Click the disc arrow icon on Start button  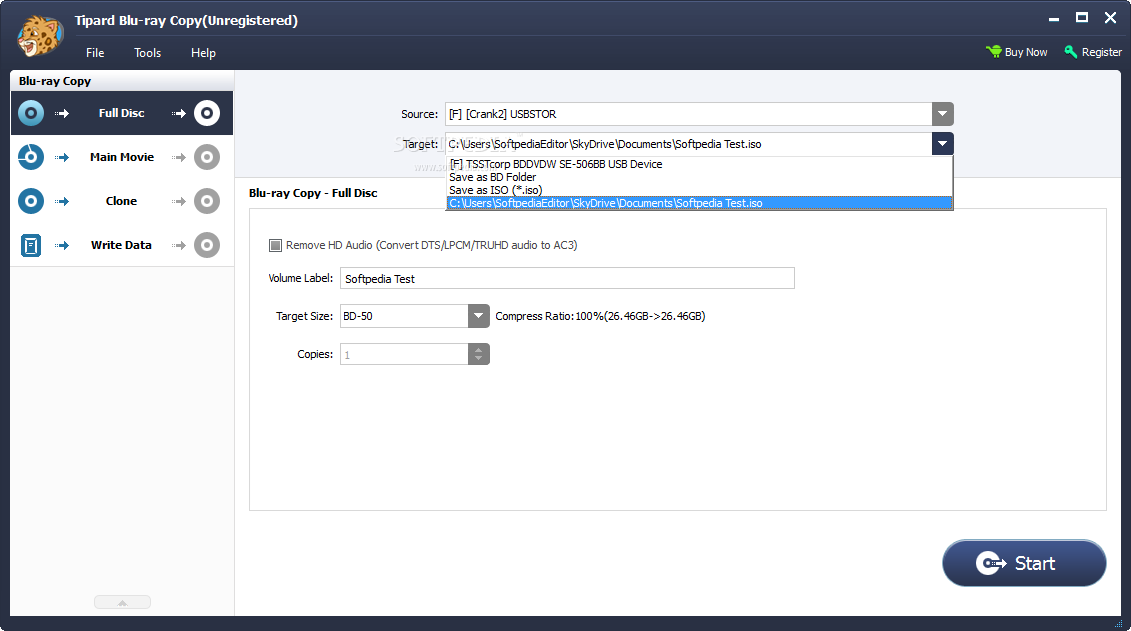[991, 563]
